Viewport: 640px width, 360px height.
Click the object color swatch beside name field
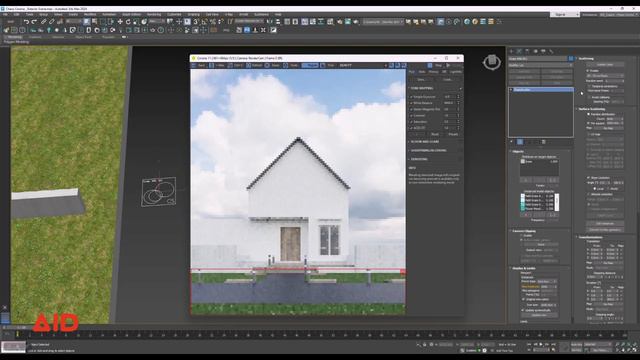(x=571, y=59)
